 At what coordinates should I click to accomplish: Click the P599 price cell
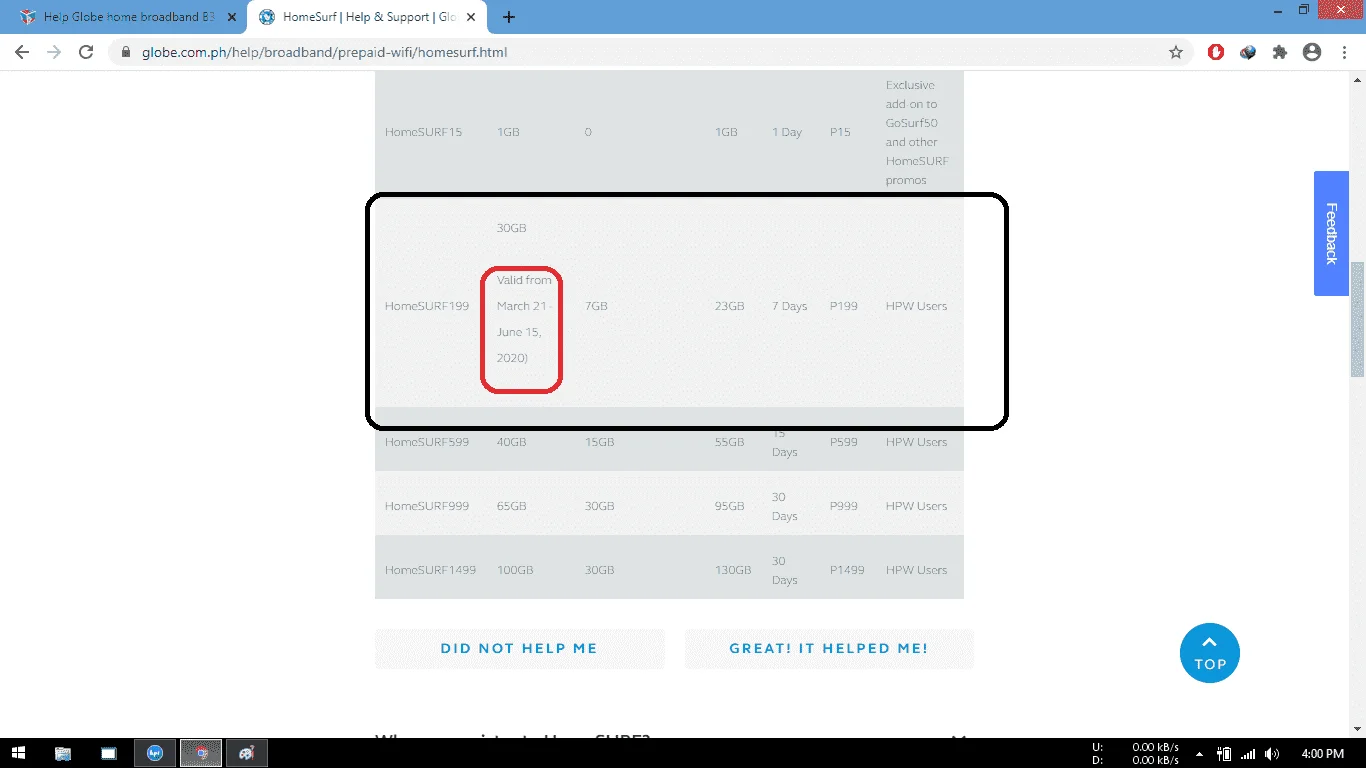point(844,442)
